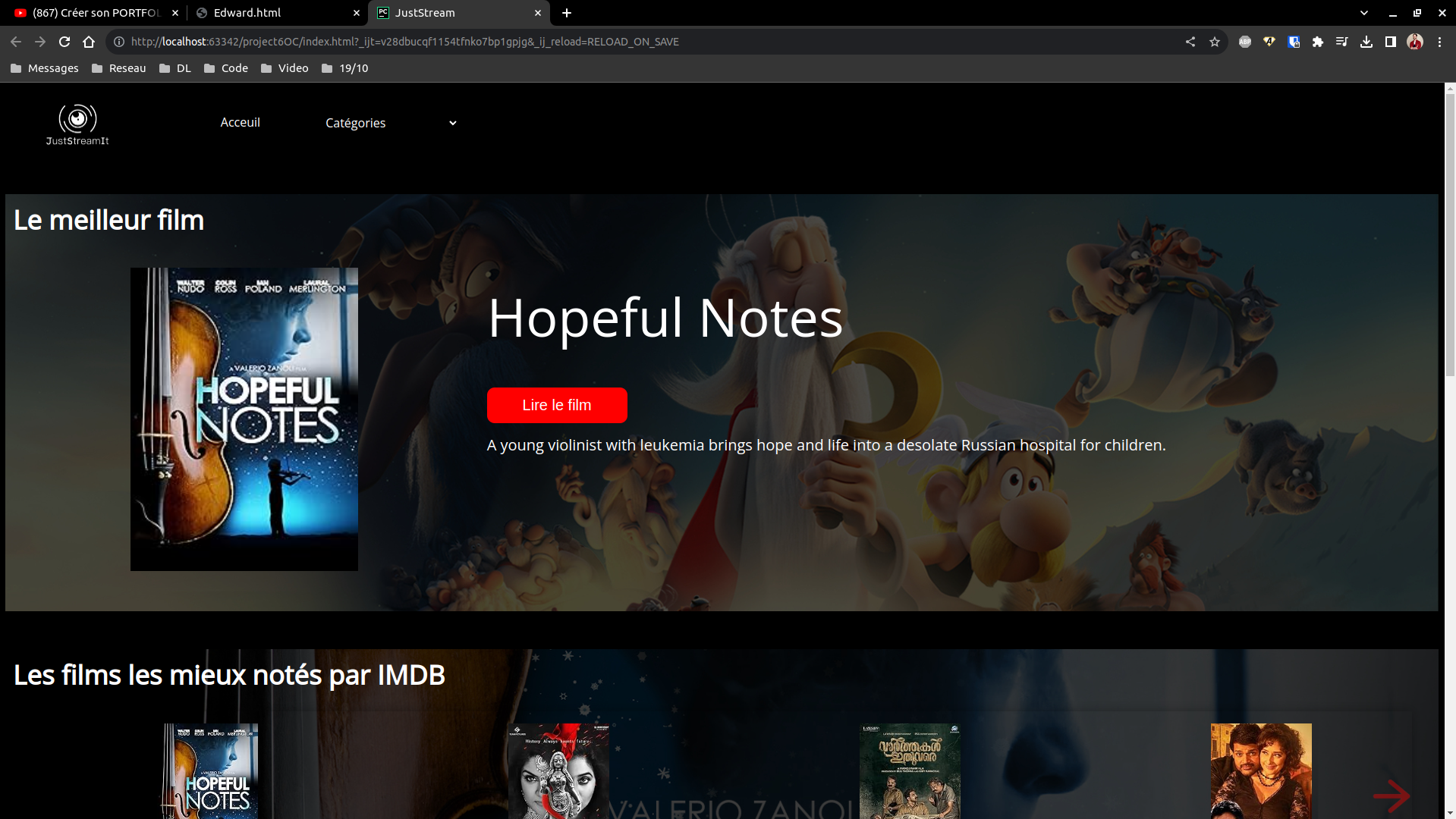The image size is (1456, 819).
Task: Click the Lire le film button
Action: pyautogui.click(x=557, y=405)
